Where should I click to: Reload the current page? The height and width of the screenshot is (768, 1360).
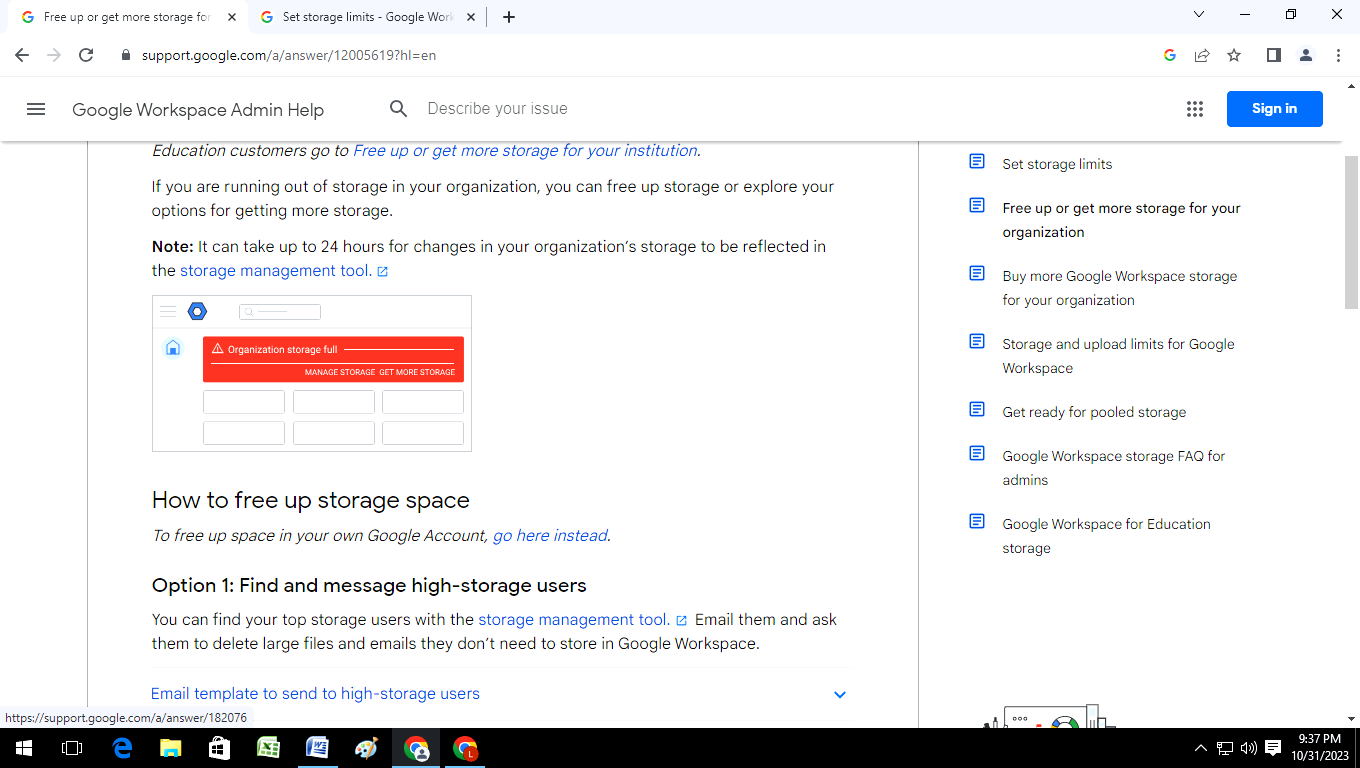pos(86,55)
